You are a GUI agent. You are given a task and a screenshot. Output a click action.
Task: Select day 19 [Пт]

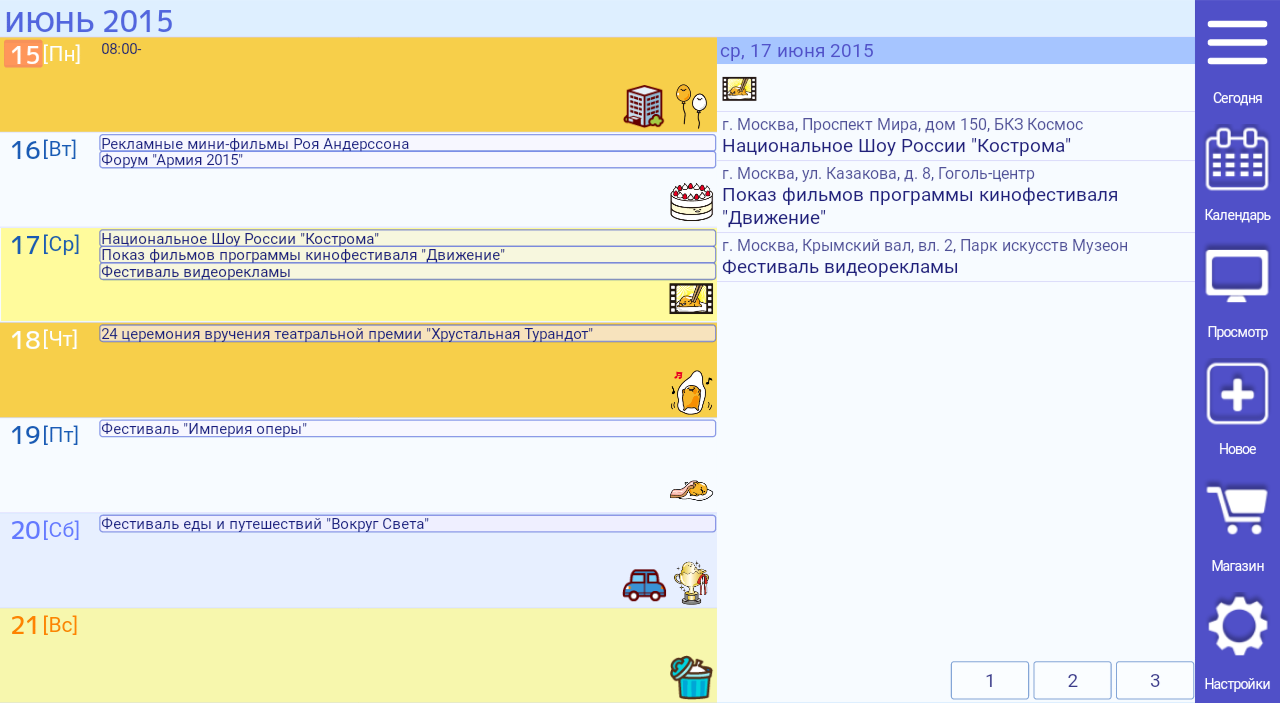(44, 435)
